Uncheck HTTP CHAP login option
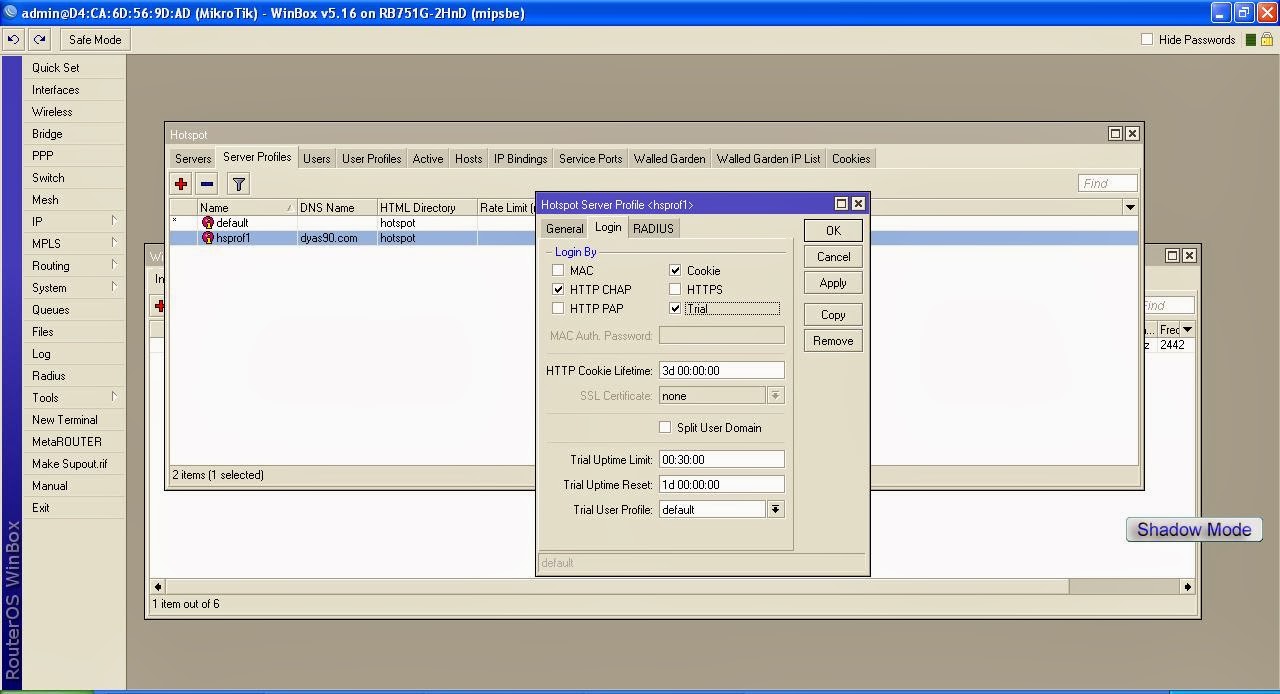 558,289
